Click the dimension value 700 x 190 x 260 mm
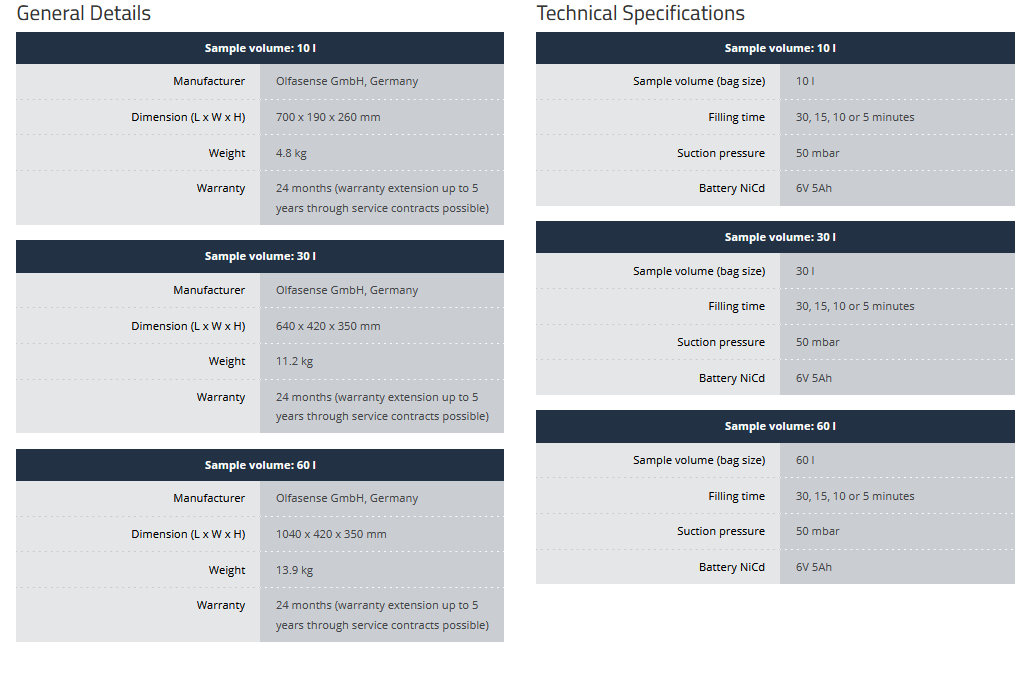 pos(328,117)
